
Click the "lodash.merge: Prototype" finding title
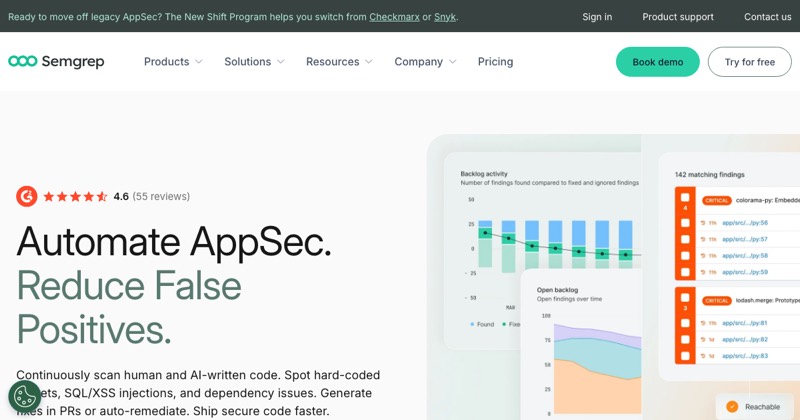tap(767, 301)
